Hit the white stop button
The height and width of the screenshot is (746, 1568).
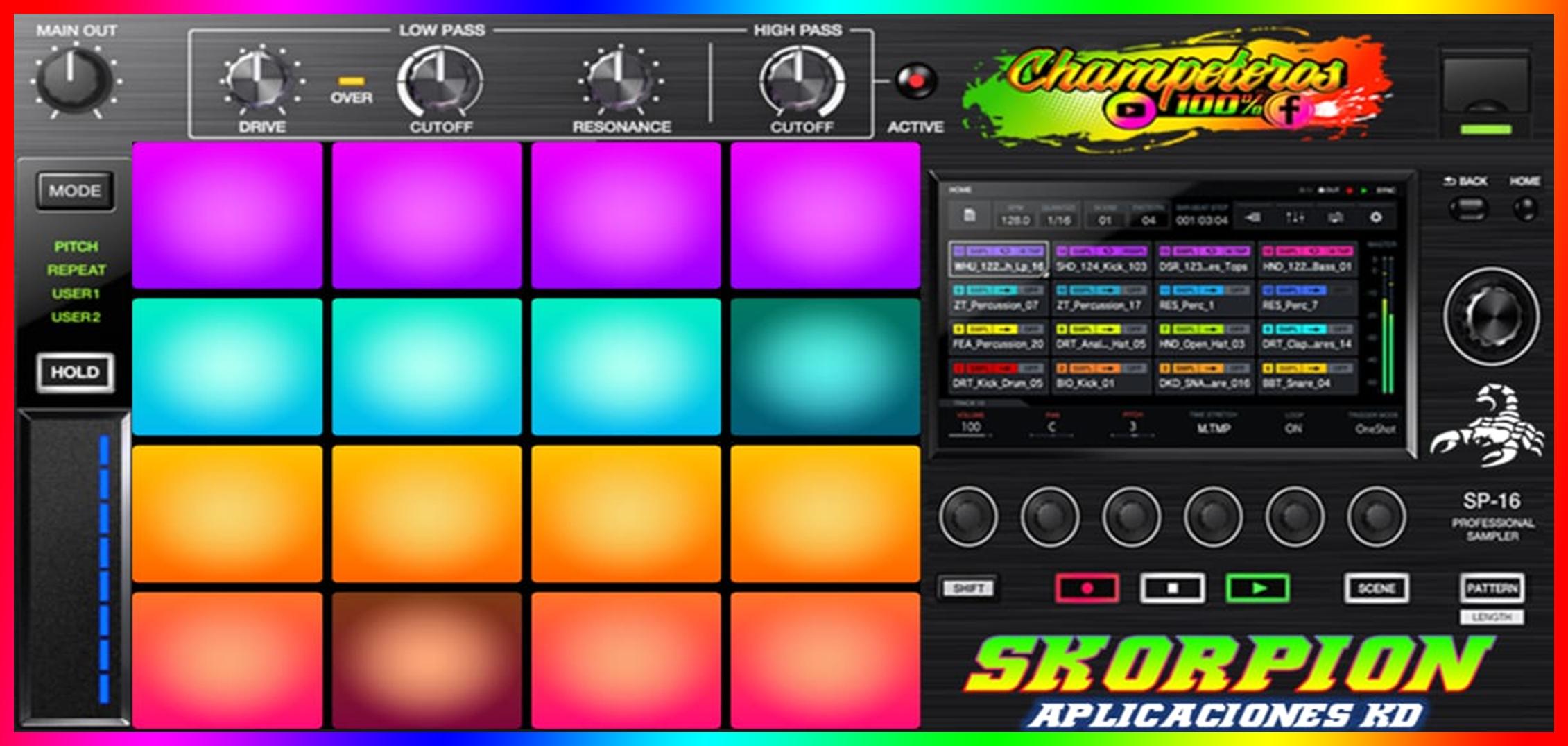(1173, 588)
